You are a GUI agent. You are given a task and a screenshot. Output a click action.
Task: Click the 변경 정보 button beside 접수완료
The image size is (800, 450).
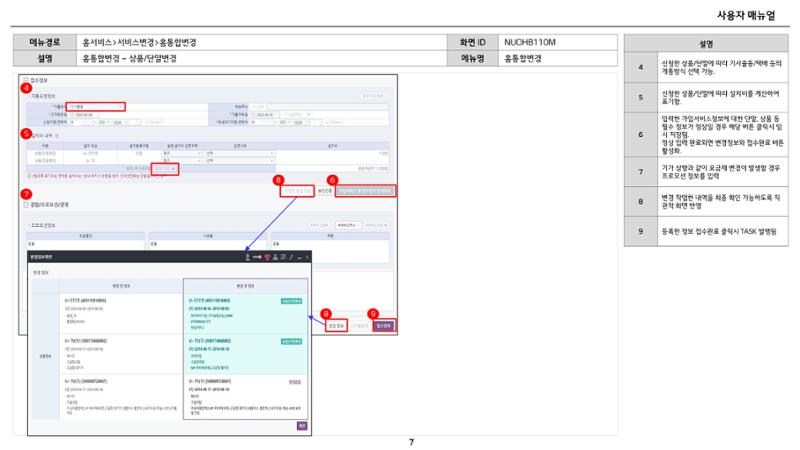pyautogui.click(x=336, y=326)
